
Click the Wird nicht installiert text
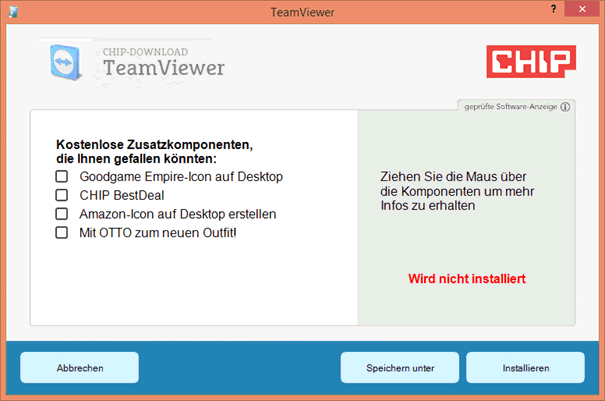467,279
